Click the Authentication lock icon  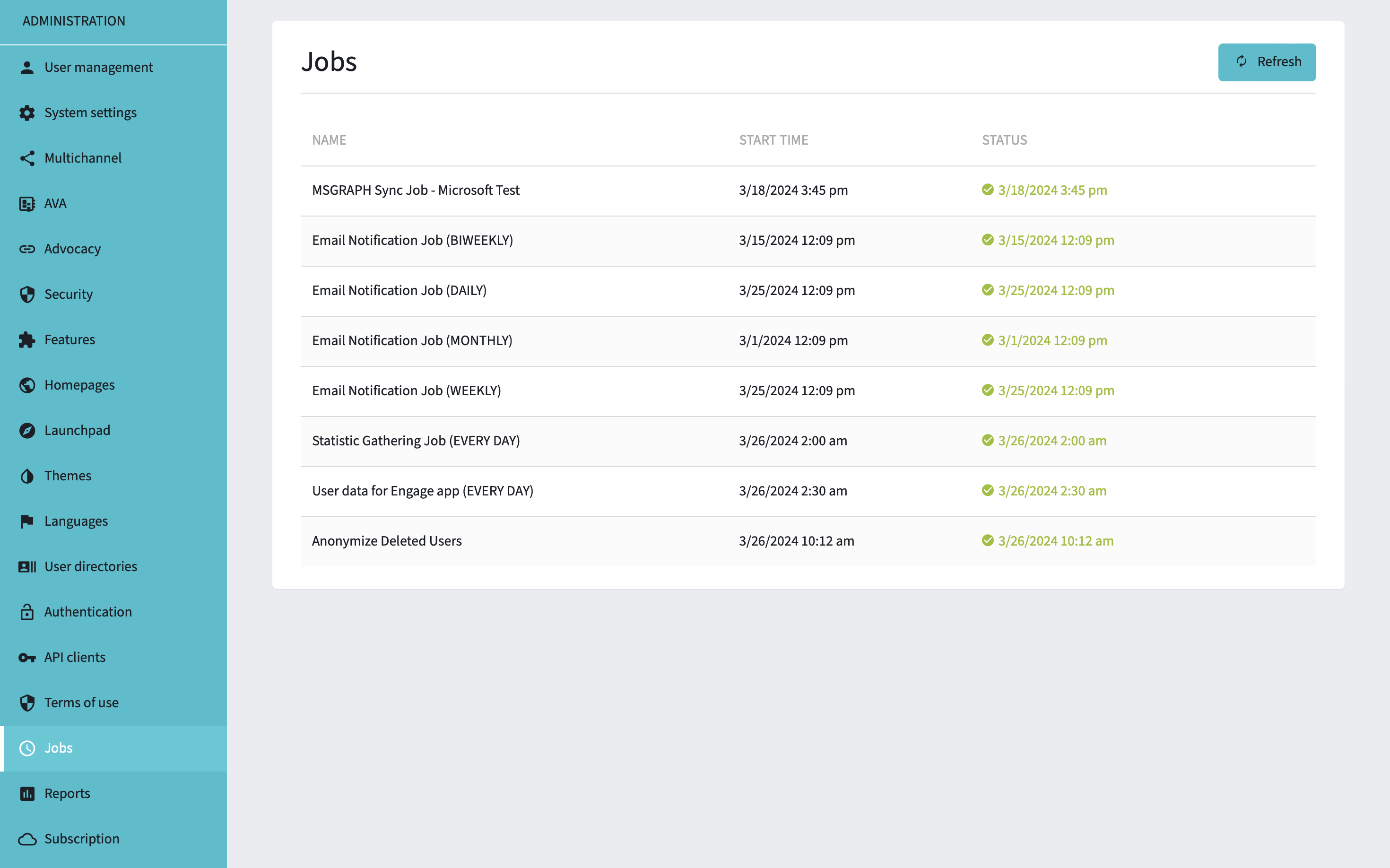[x=27, y=612]
